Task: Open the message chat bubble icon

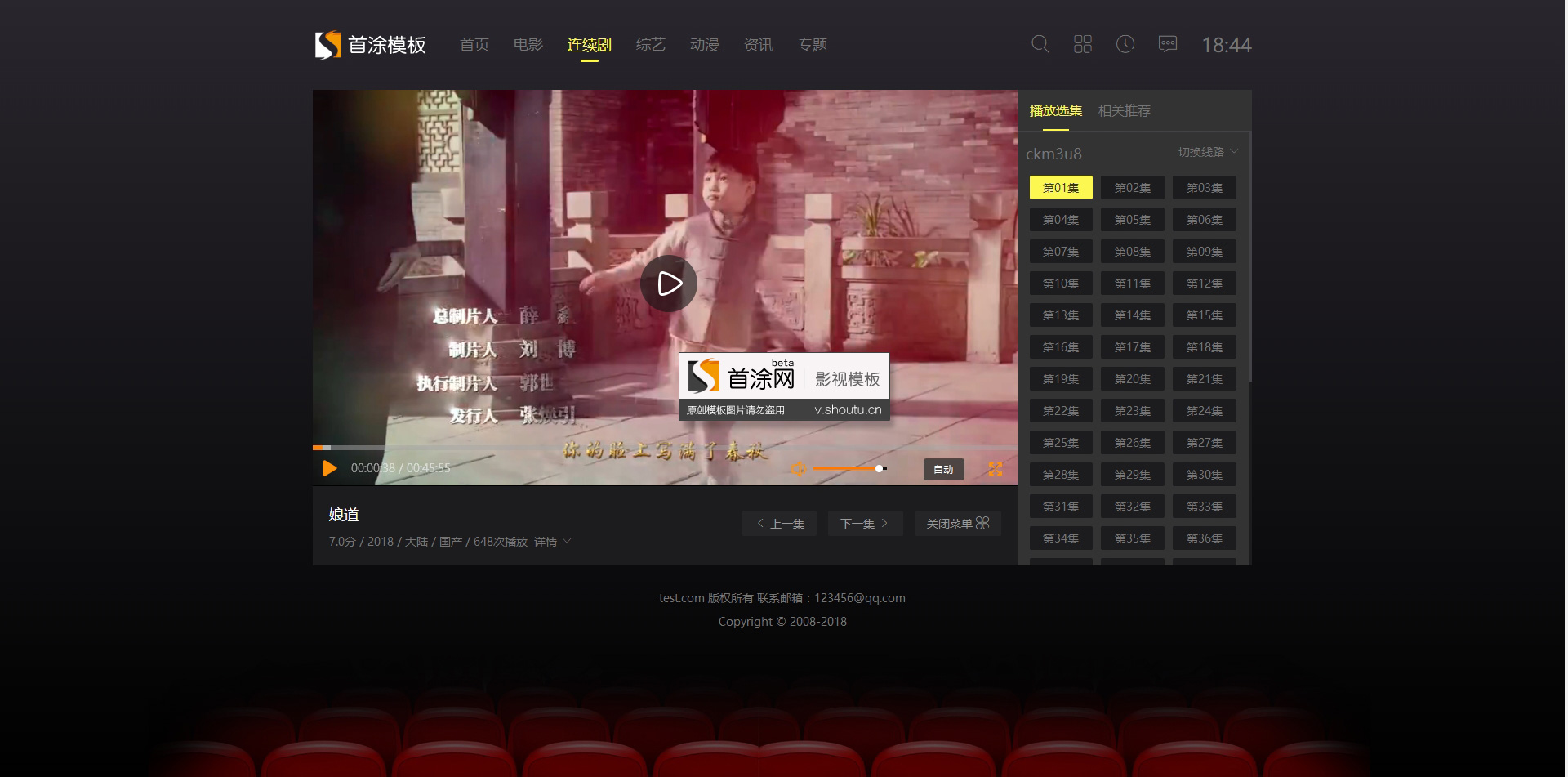Action: (1168, 44)
